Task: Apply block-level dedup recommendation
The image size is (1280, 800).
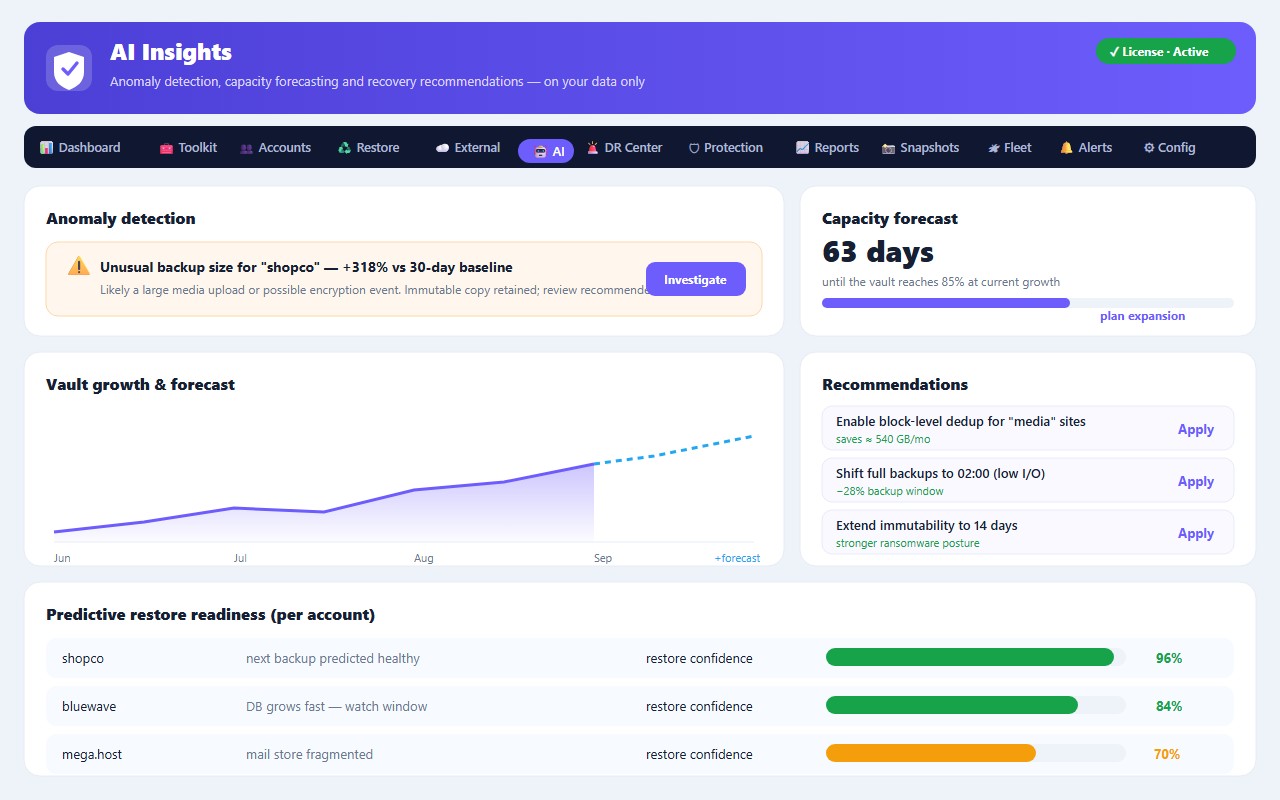Action: pyautogui.click(x=1195, y=429)
